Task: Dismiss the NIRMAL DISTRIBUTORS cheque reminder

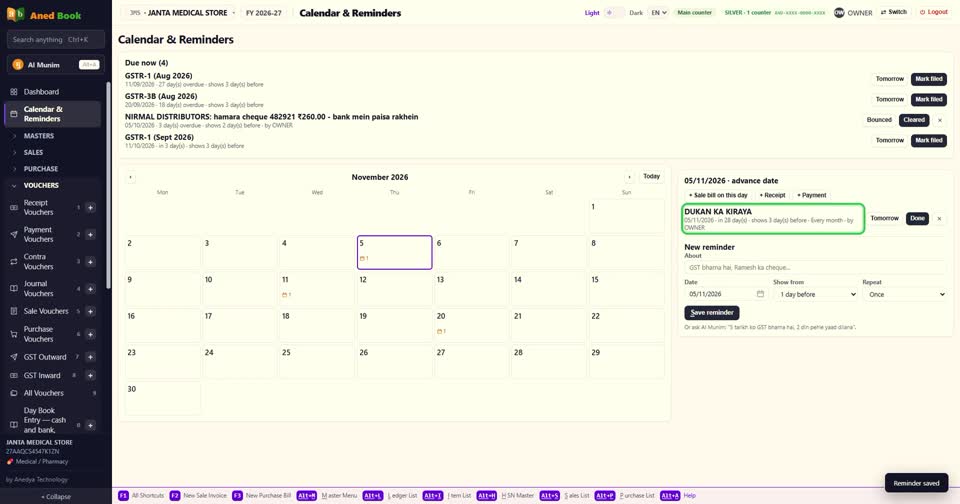Action: click(940, 120)
